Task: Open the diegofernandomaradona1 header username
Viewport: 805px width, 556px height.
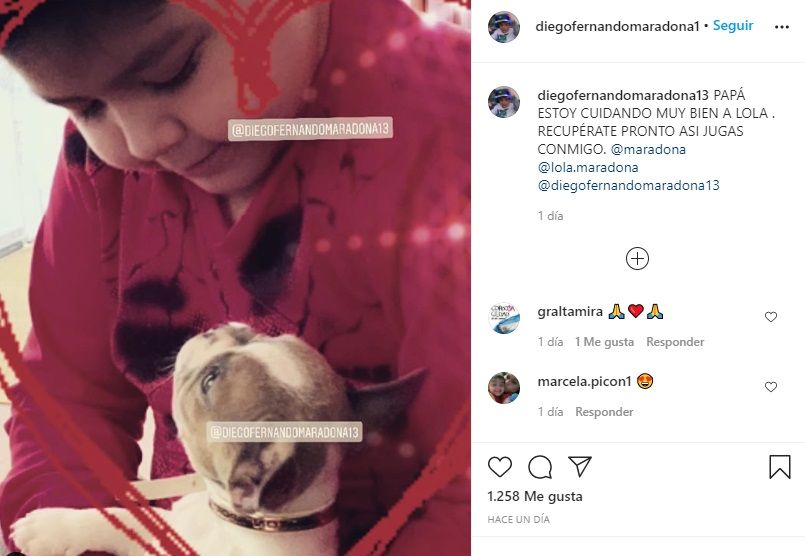Action: (x=617, y=26)
